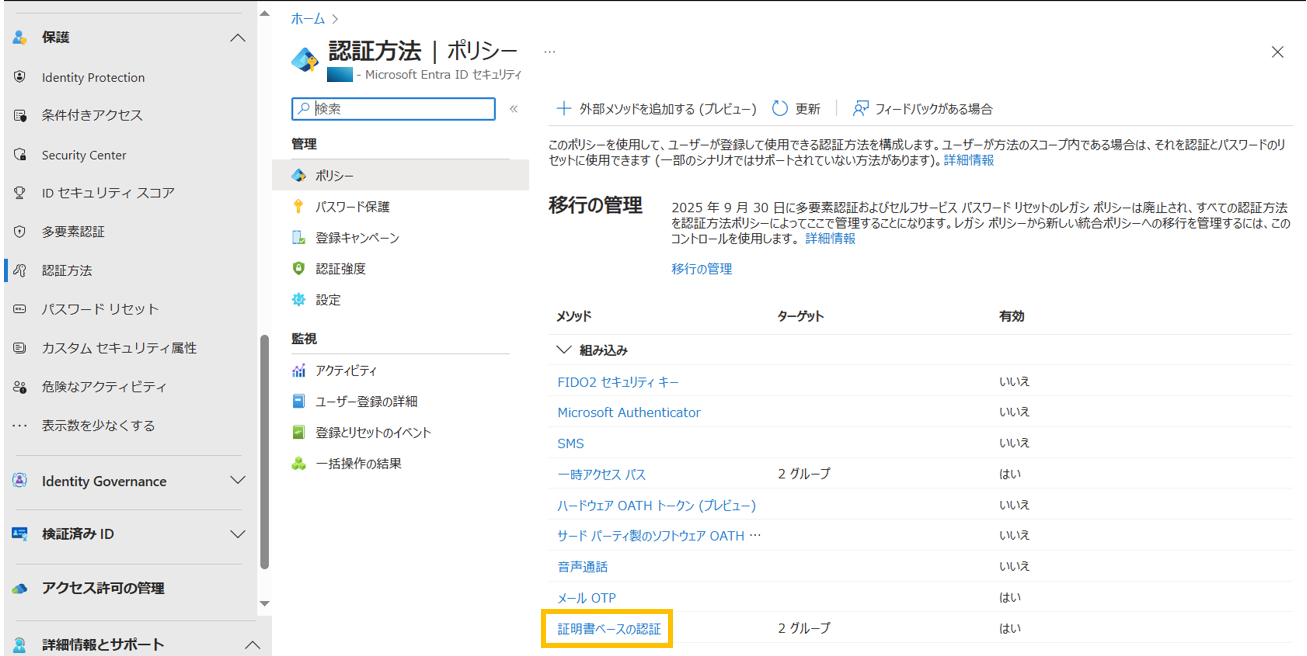This screenshot has width=1307, height=656.
Task: Click the Identity Governance icon
Action: coord(19,481)
